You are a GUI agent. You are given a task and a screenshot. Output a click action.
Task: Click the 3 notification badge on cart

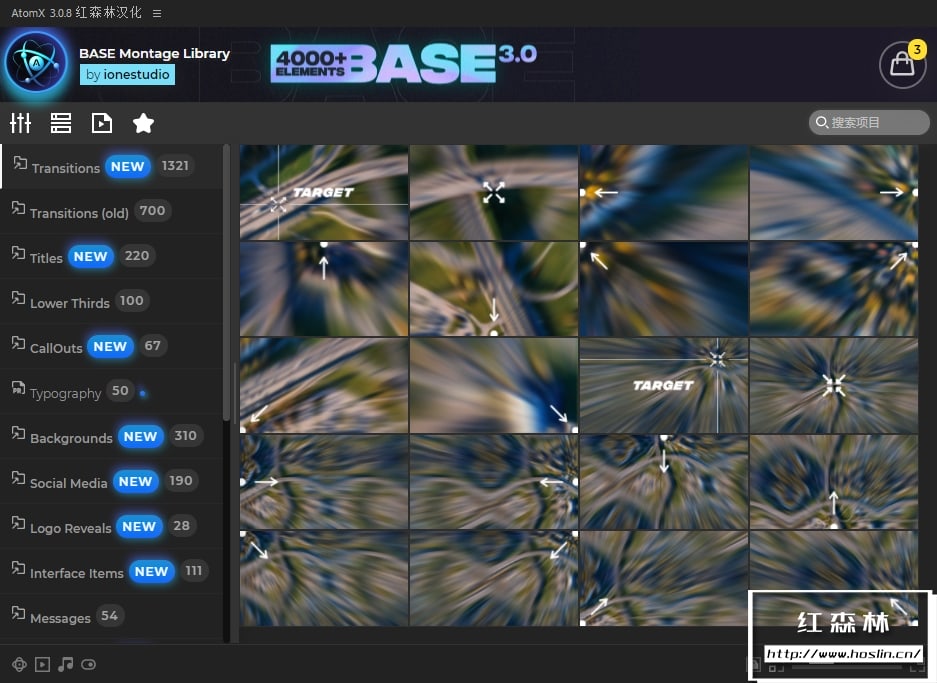[917, 50]
